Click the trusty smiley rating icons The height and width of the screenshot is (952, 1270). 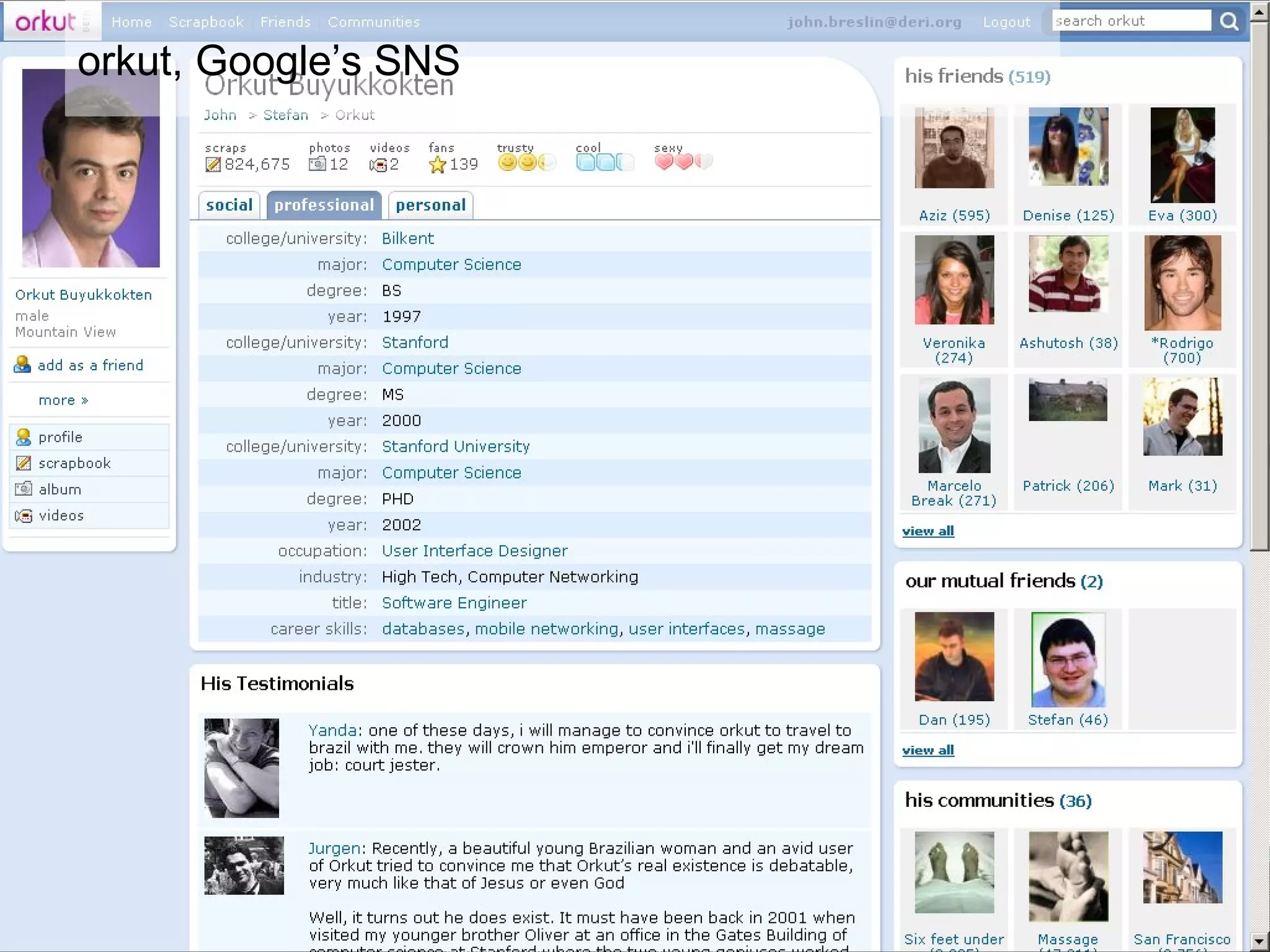(526, 162)
